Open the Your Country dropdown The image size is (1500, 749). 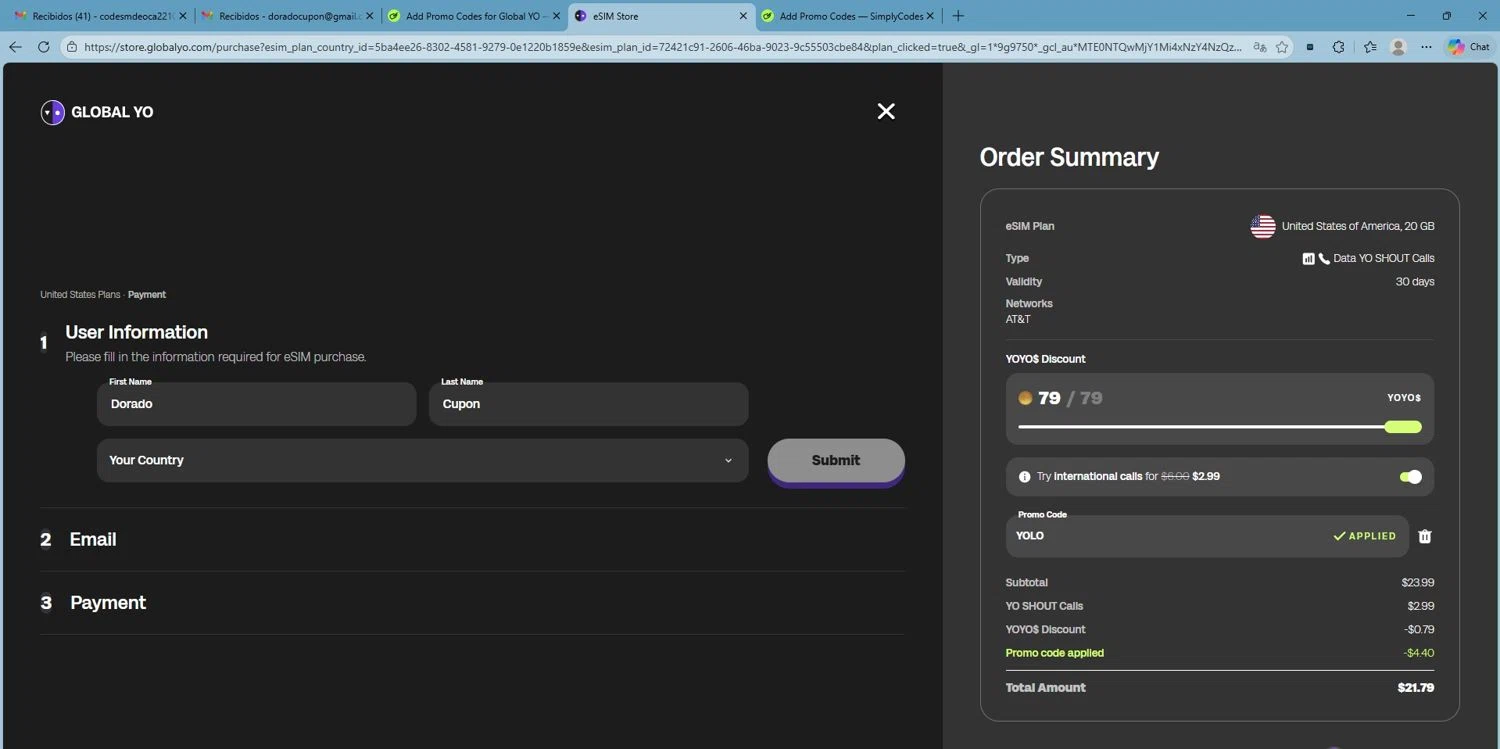[x=422, y=460]
